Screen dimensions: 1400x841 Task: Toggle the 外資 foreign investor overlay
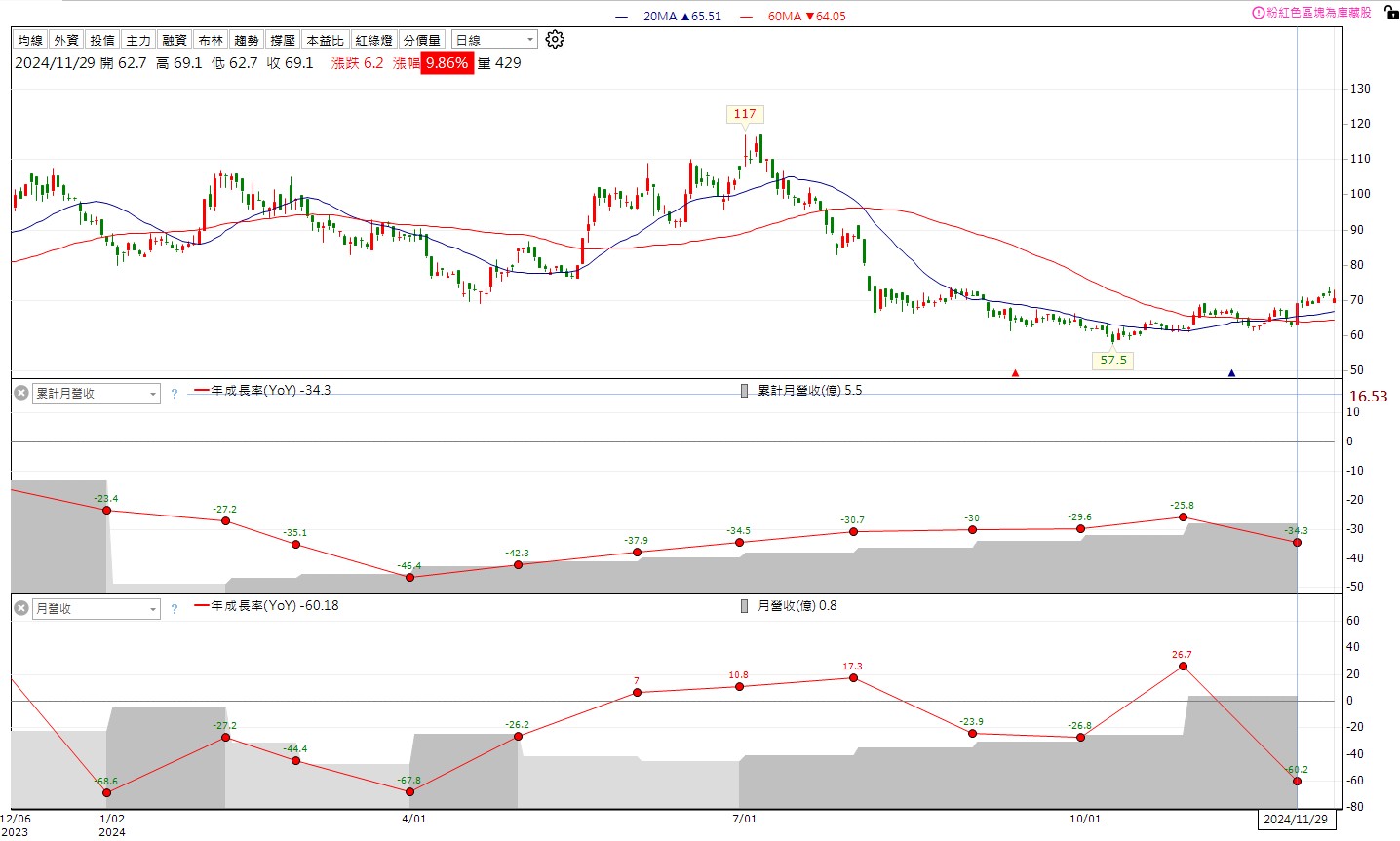point(66,40)
